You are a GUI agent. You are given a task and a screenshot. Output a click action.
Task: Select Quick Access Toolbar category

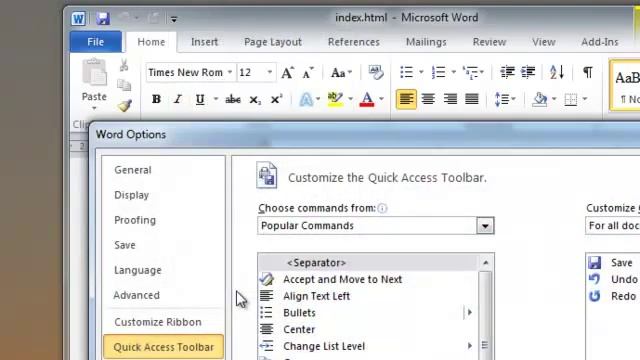pos(163,347)
